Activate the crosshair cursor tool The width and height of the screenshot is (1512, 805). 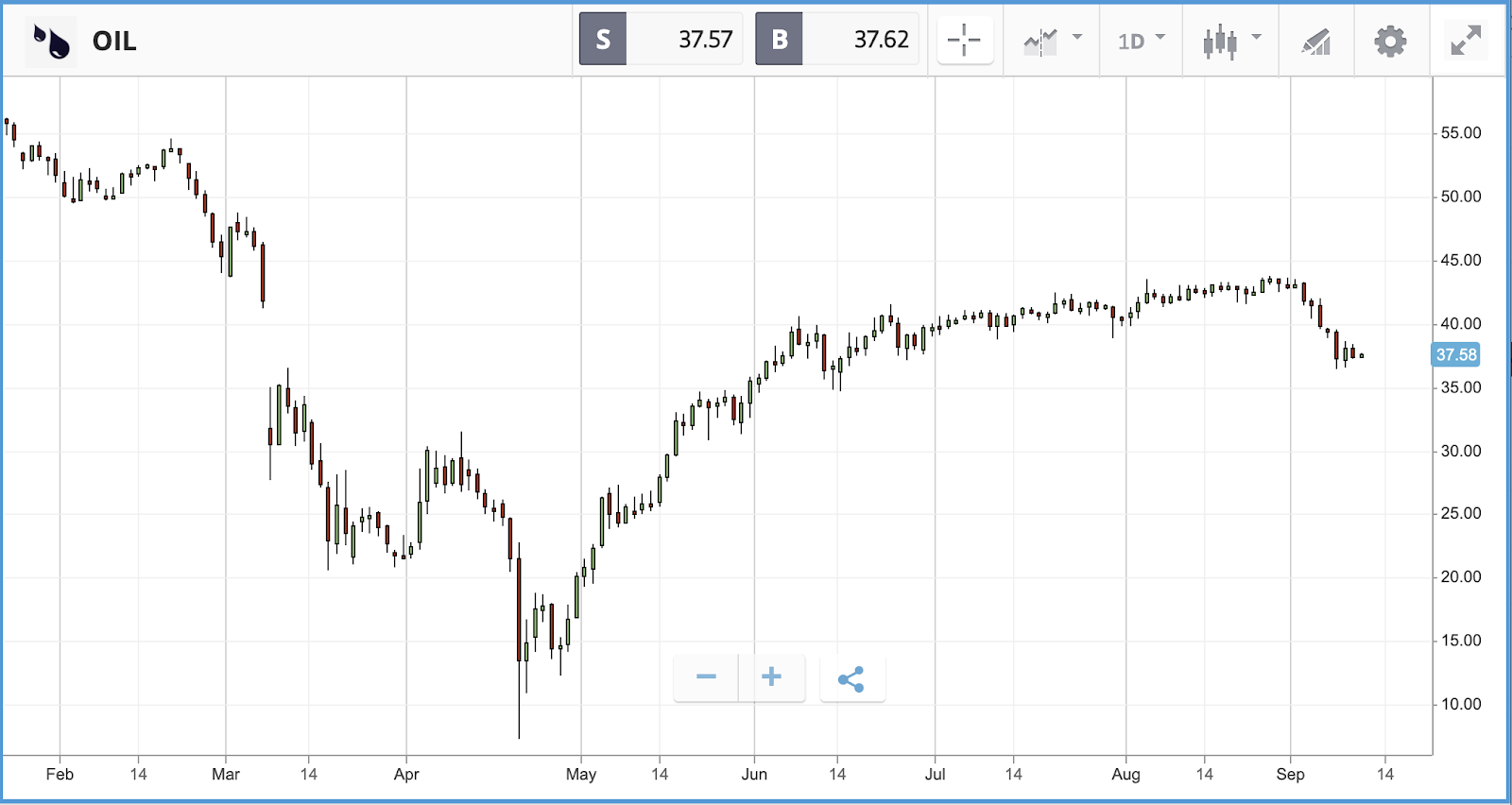(x=965, y=41)
